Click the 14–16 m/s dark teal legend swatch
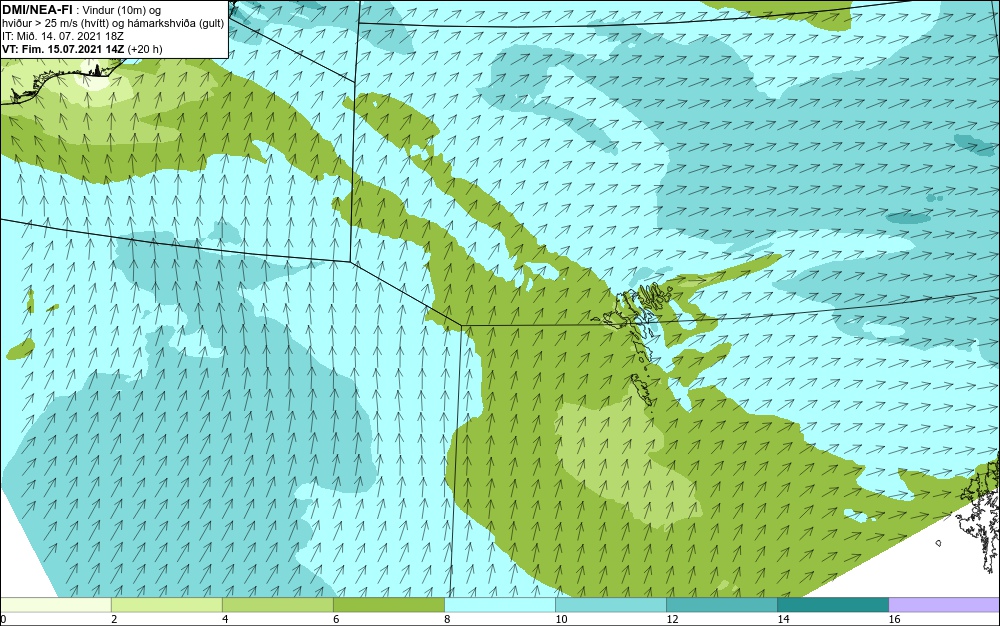This screenshot has width=1000, height=626. [x=832, y=604]
